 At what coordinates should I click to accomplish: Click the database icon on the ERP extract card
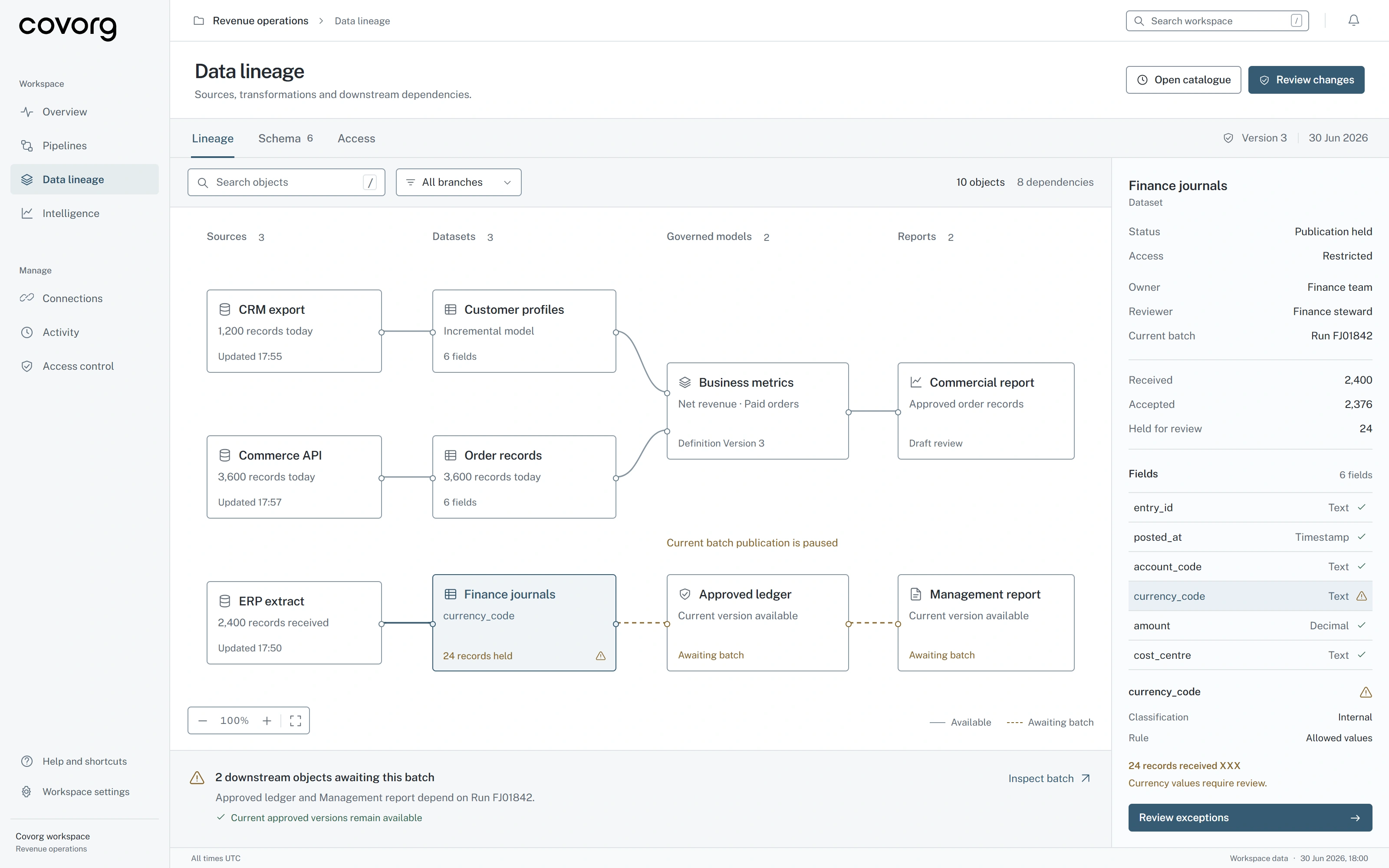point(224,601)
